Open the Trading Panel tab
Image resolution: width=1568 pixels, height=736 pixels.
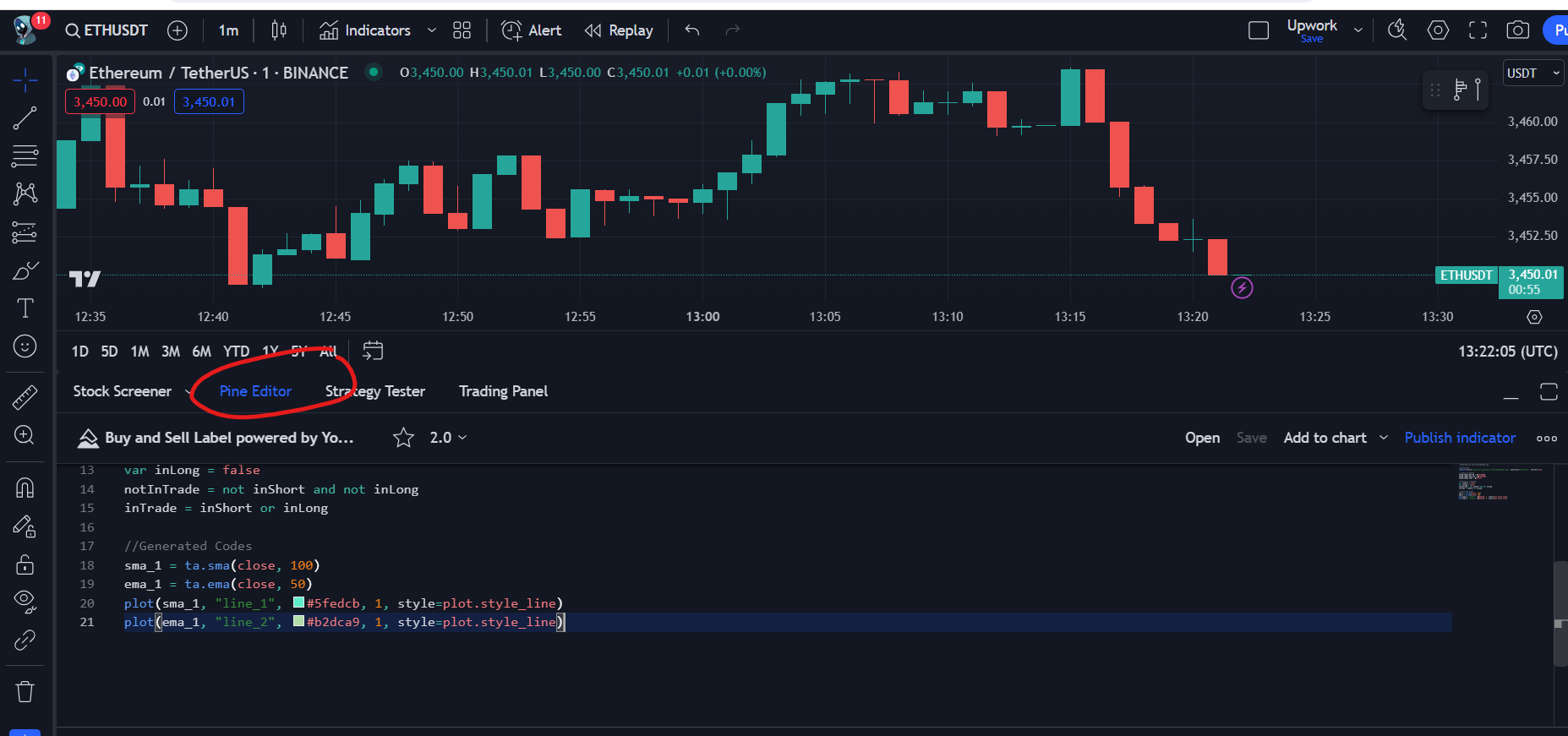(x=503, y=391)
